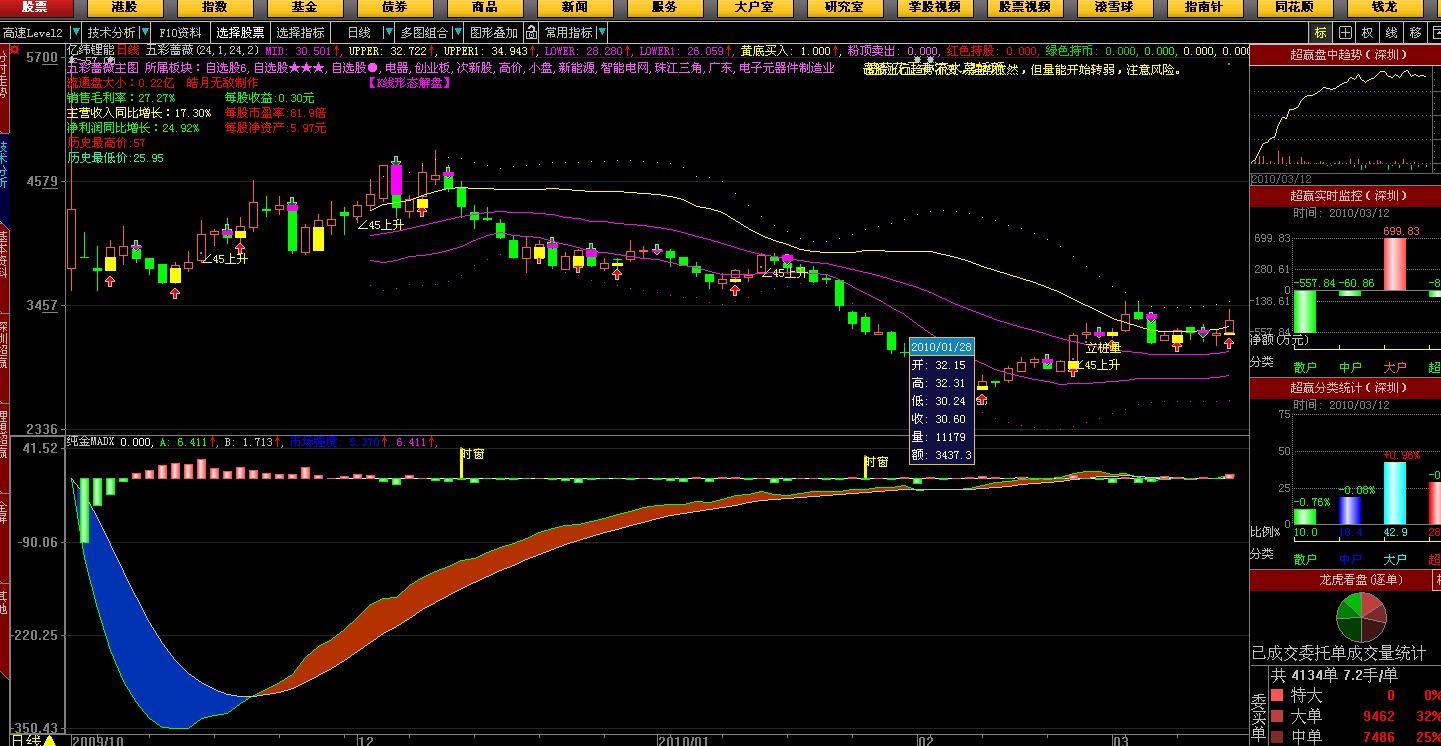This screenshot has width=1441, height=746.
Task: Click the lock icon beside 图形叠加
Action: click(529, 32)
